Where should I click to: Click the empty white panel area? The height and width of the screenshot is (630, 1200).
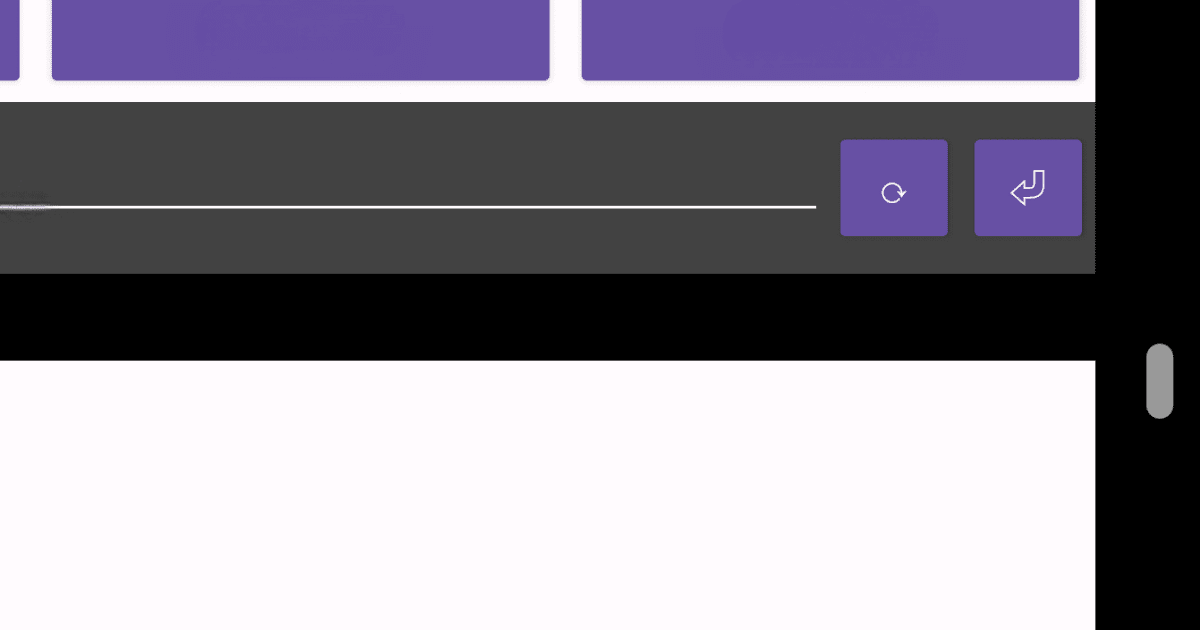point(547,495)
